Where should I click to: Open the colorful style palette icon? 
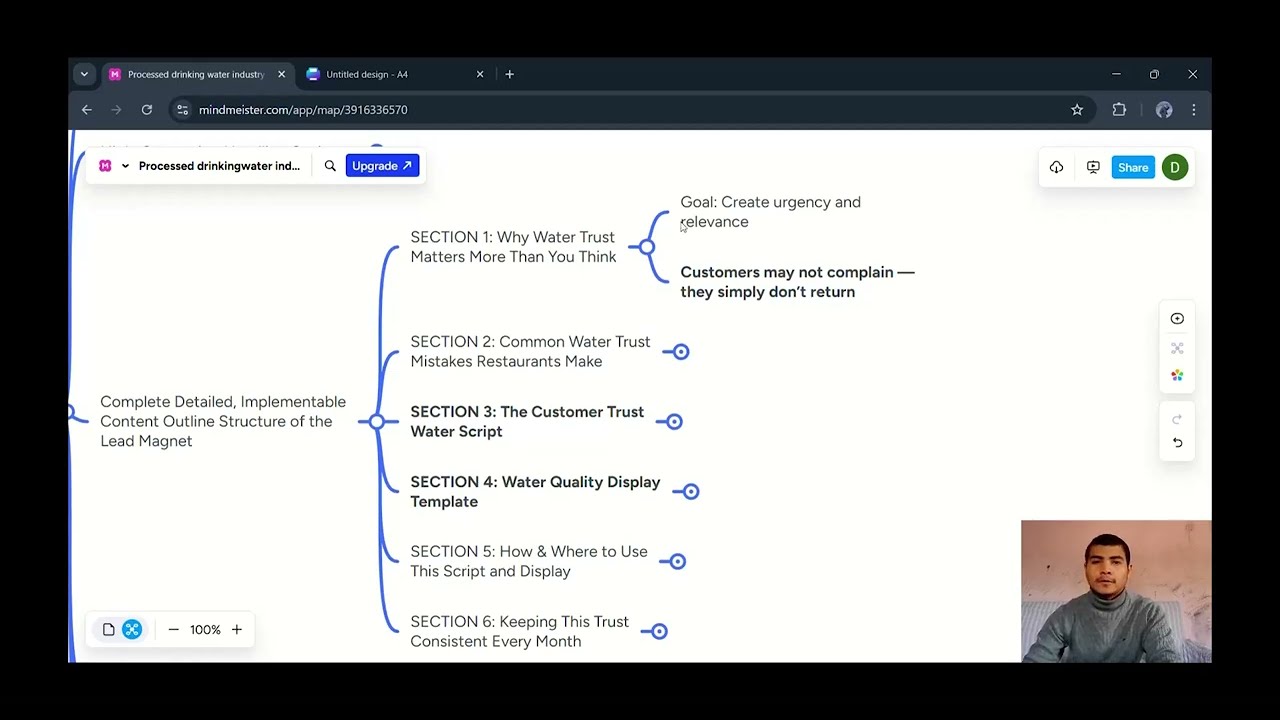point(1177,376)
